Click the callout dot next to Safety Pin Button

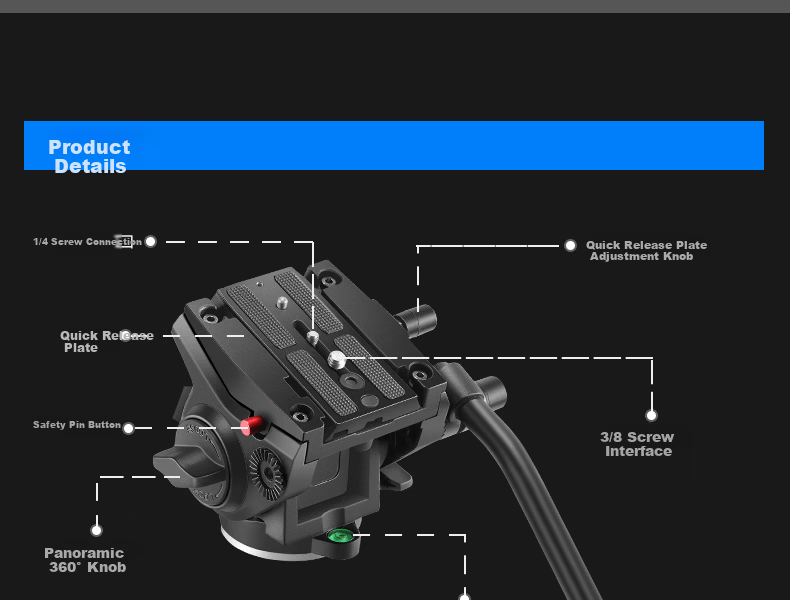[x=128, y=428]
